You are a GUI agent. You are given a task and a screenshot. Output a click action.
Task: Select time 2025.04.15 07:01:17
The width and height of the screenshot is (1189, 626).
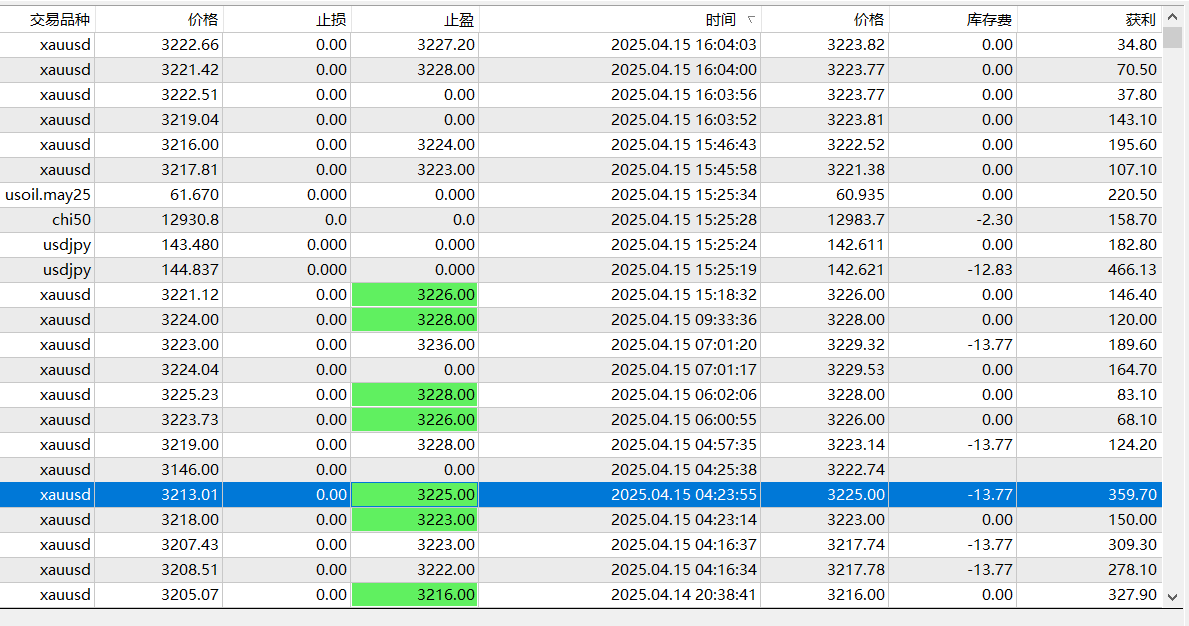[683, 370]
